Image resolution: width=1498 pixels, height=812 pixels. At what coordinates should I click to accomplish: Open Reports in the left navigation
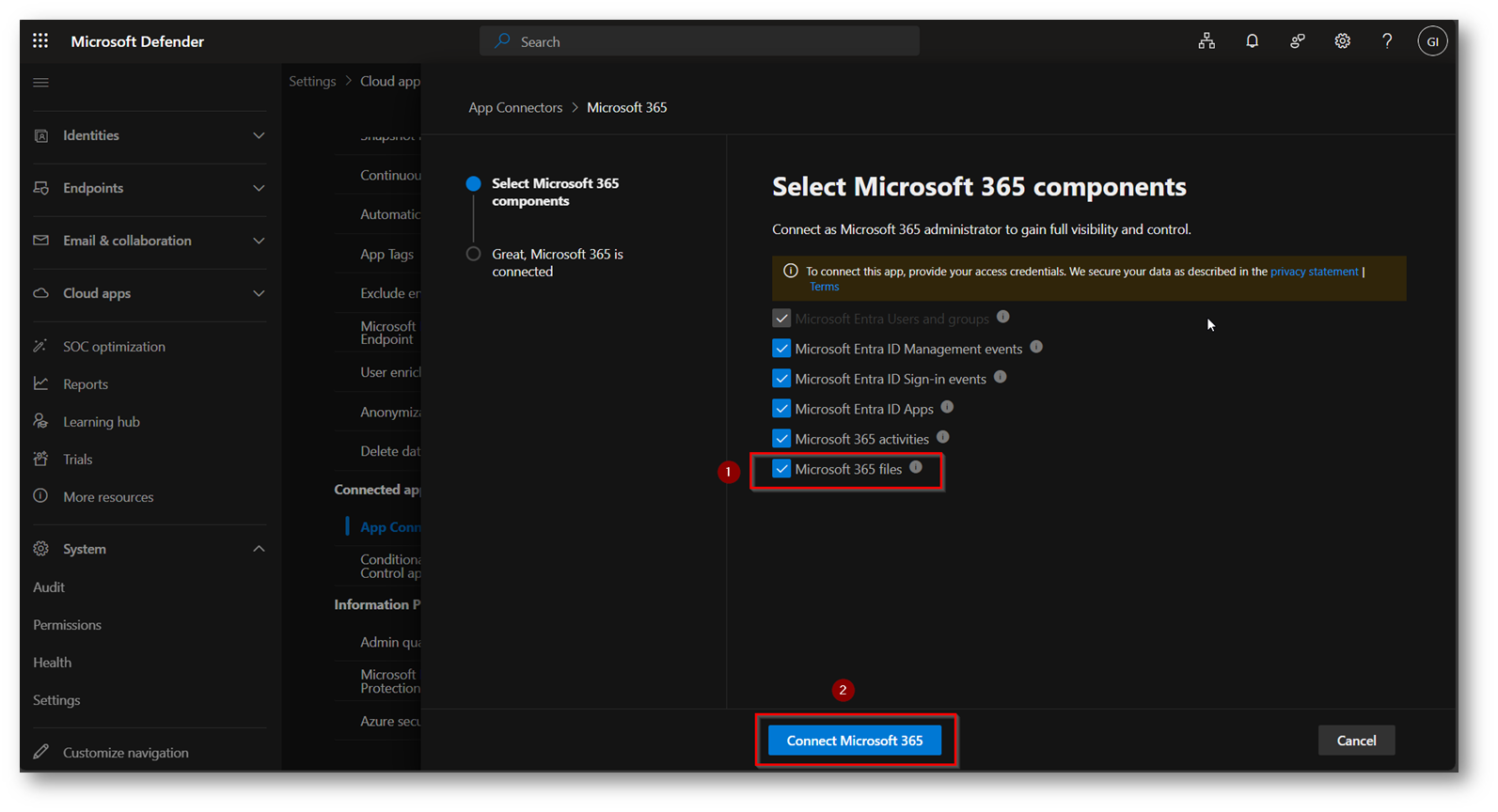[x=86, y=384]
